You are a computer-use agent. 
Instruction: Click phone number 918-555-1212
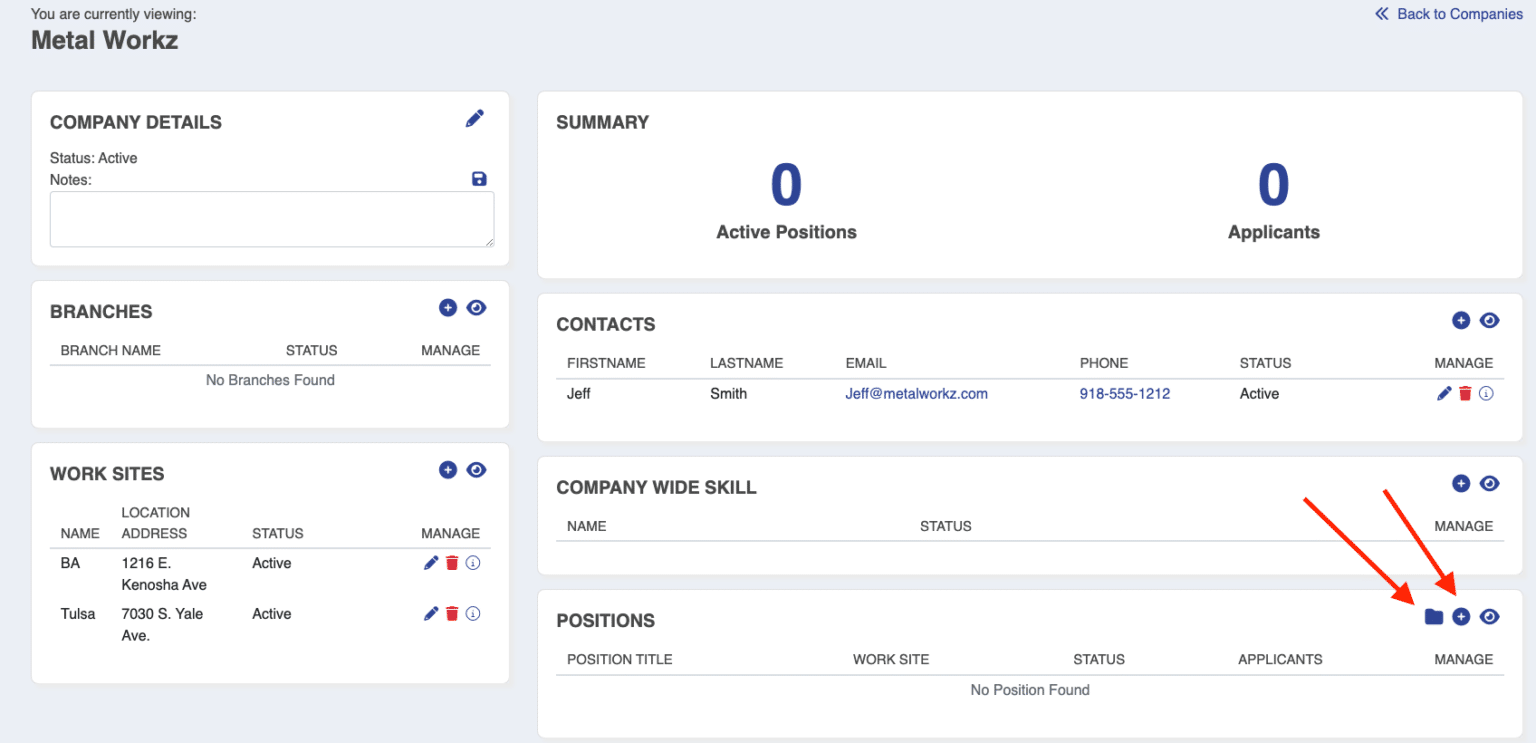pyautogui.click(x=1124, y=394)
